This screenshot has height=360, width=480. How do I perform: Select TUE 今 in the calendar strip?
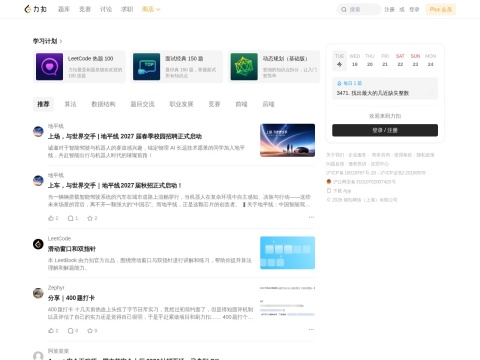tap(339, 60)
